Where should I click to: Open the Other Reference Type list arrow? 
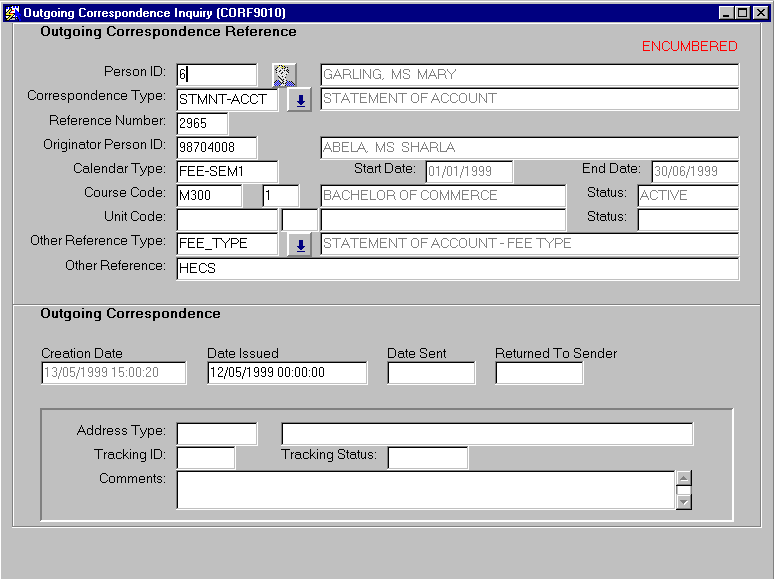[299, 245]
